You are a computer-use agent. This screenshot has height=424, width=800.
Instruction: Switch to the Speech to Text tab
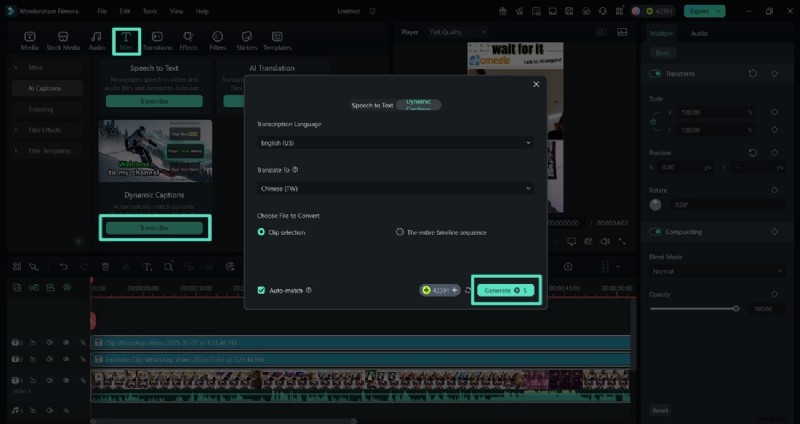tap(371, 104)
